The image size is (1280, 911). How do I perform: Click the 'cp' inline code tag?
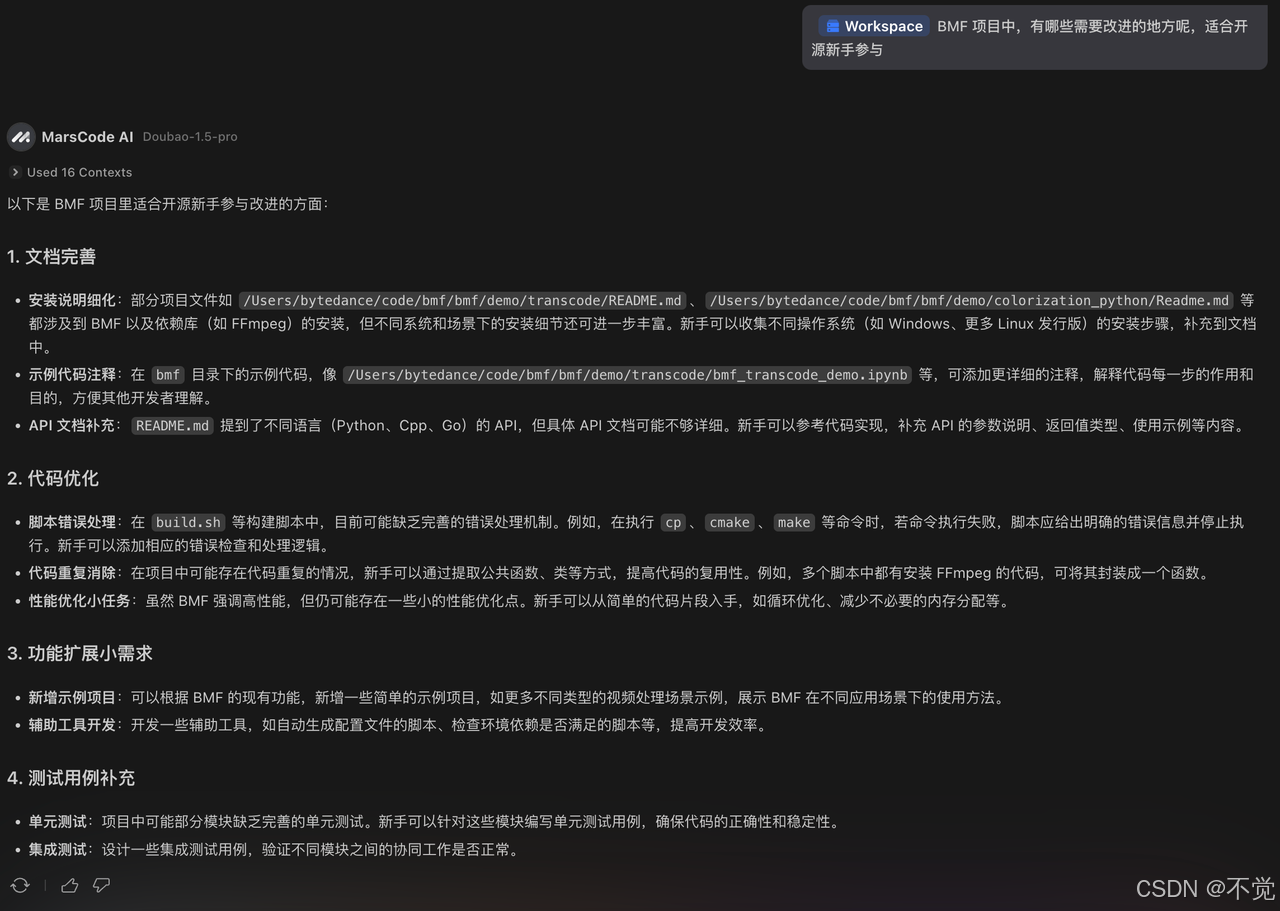click(674, 522)
